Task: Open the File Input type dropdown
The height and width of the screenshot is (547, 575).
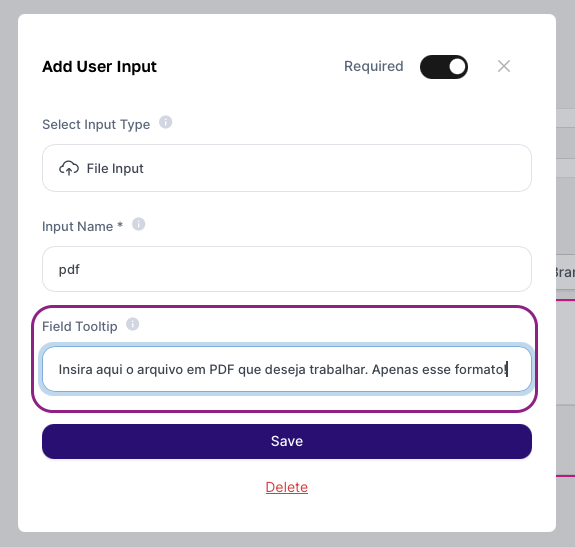Action: pos(287,168)
